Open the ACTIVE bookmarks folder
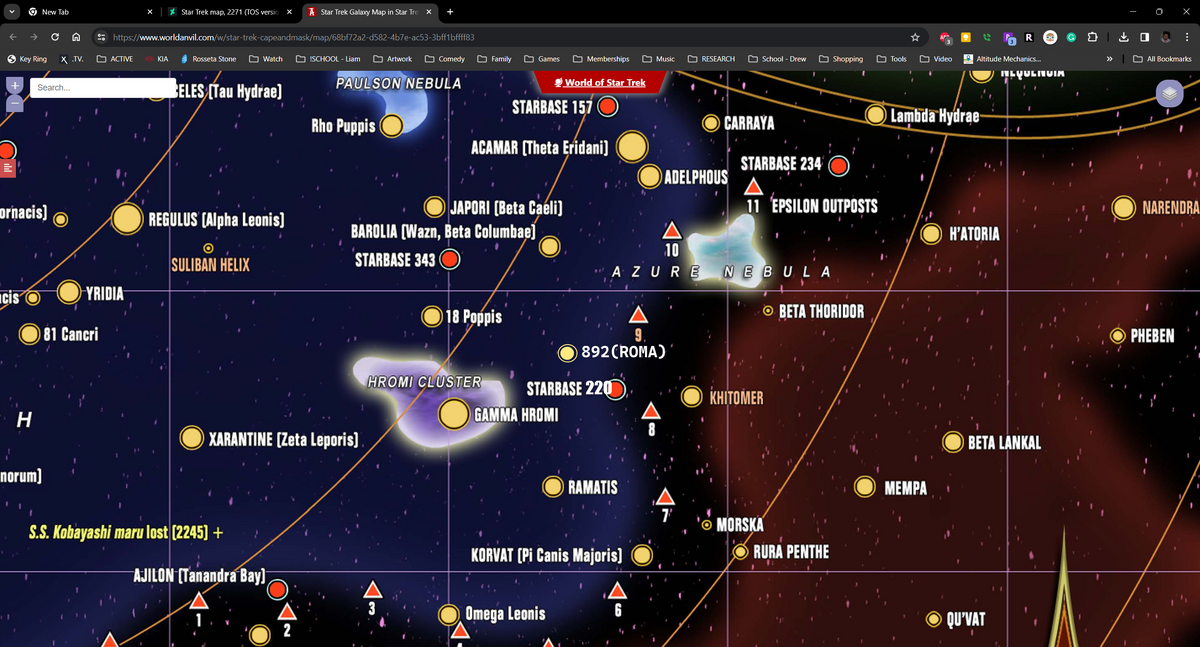Viewport: 1200px width, 647px height. tap(115, 59)
